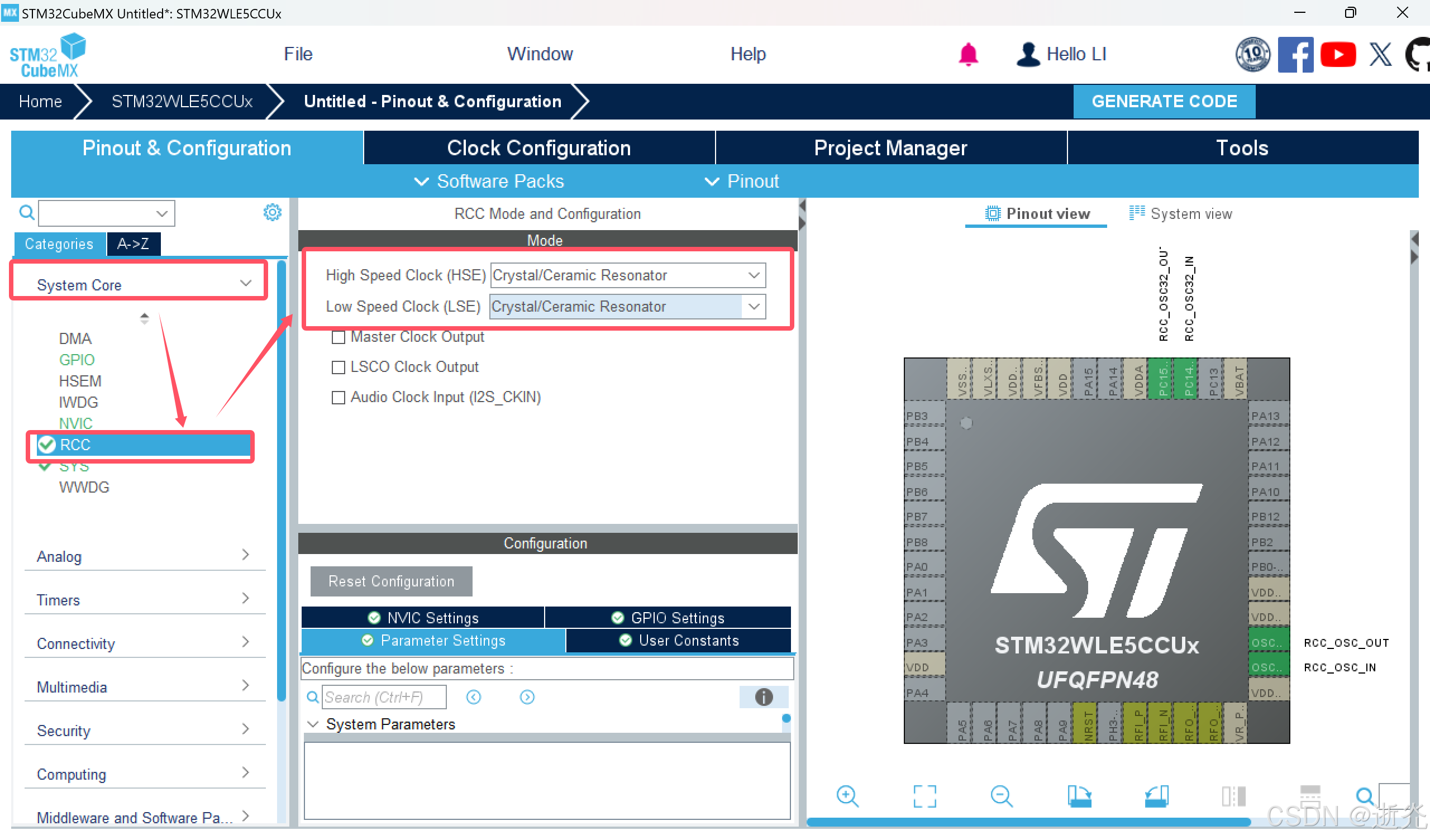Open the Software Packs dropdown
The width and height of the screenshot is (1430, 840).
tap(489, 181)
